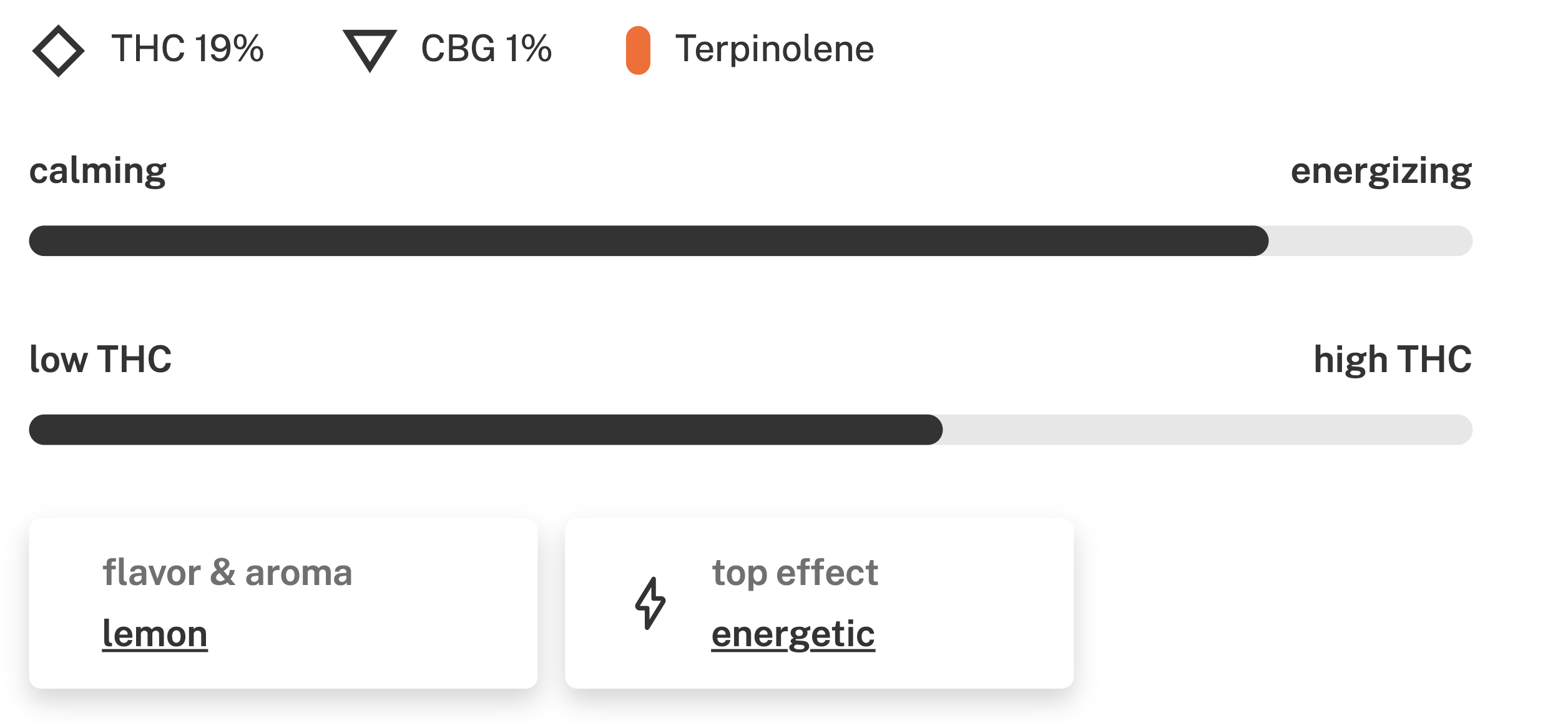The height and width of the screenshot is (723, 1568).
Task: Click the unfilled part of THC bar
Action: pyautogui.click(x=1208, y=430)
